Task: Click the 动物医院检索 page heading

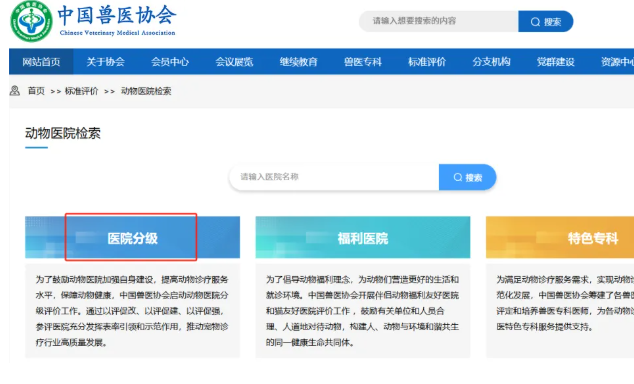Action: (63, 133)
